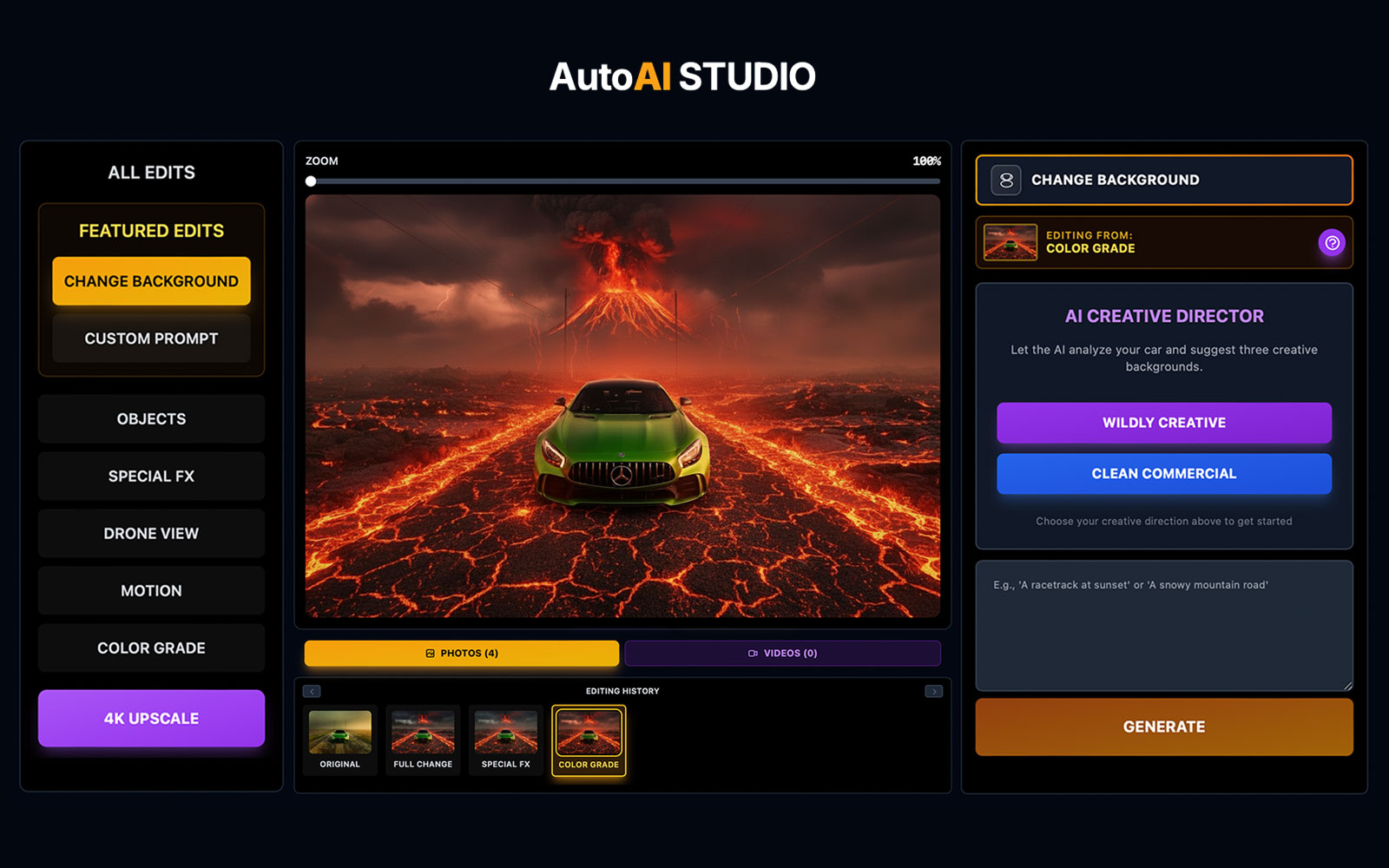Click the left arrow in Editing History
Viewport: 1389px width, 868px height.
coord(311,690)
